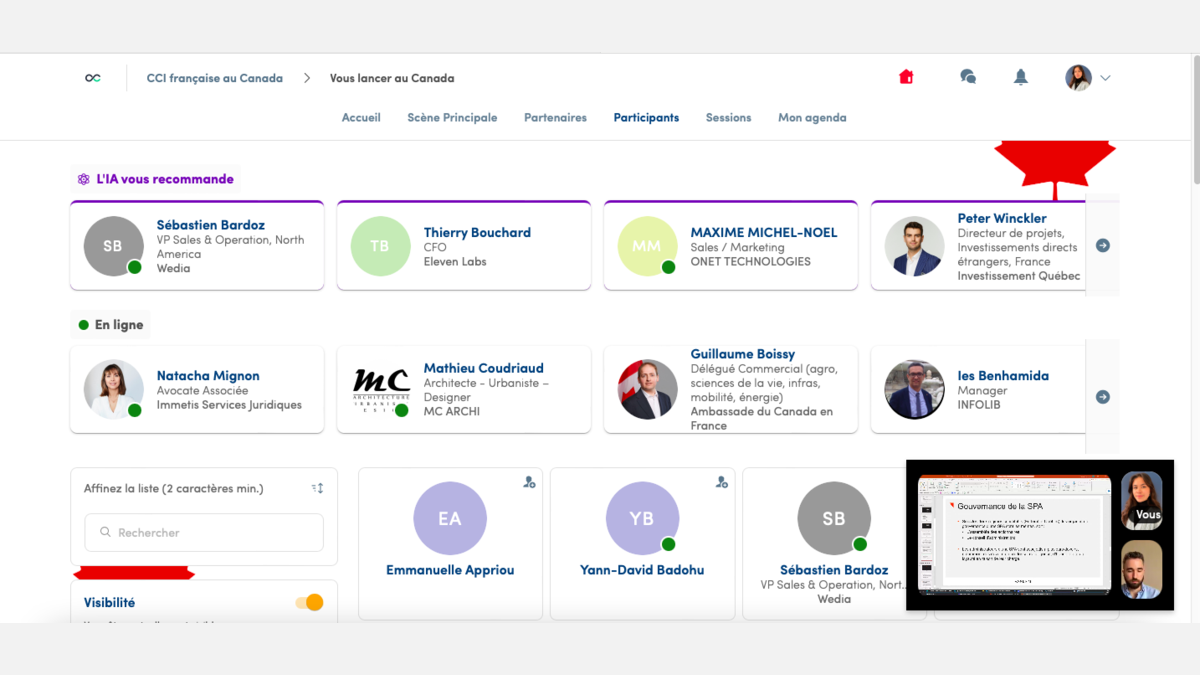Click the sort icon in filter panel
The width and height of the screenshot is (1200, 675).
pos(317,488)
